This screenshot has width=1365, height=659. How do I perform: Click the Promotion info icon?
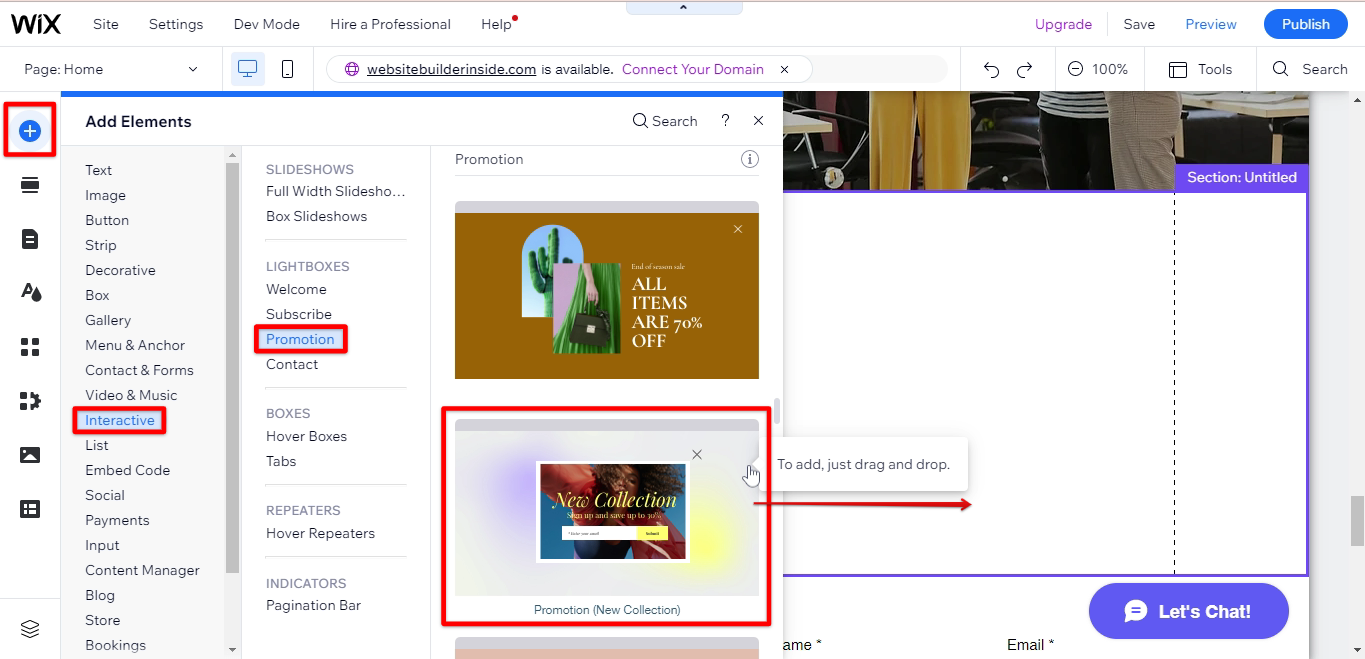pyautogui.click(x=749, y=159)
